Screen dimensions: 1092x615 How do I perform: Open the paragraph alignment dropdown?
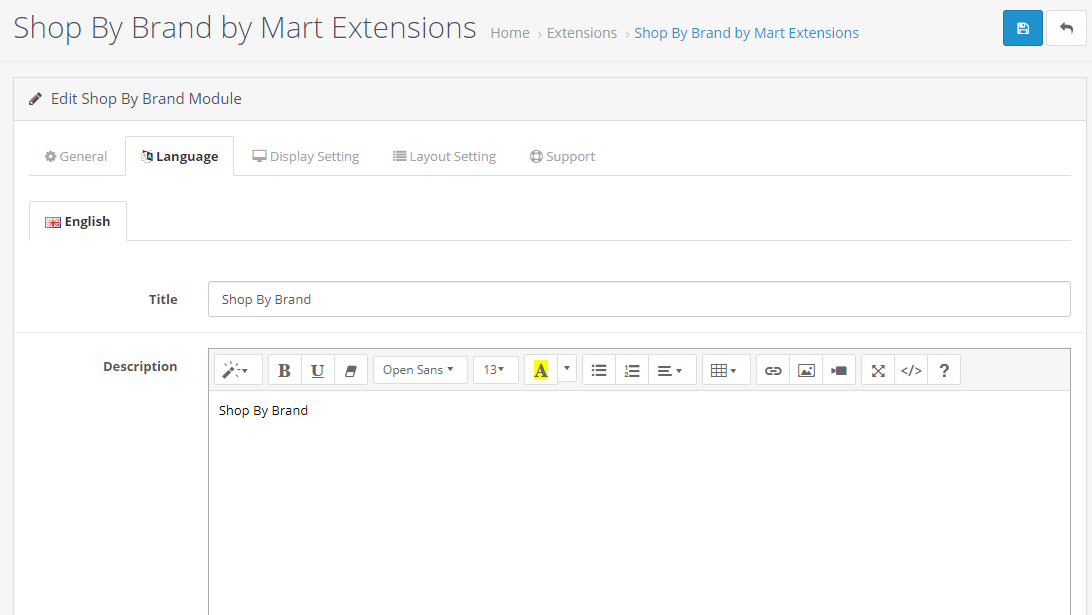pyautogui.click(x=672, y=371)
